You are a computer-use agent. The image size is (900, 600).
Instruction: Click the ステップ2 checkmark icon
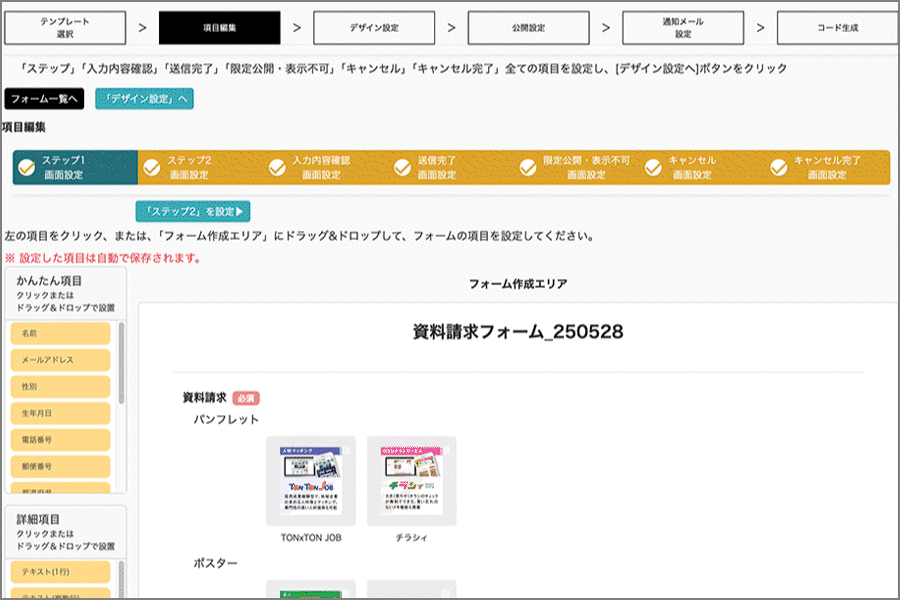point(152,167)
